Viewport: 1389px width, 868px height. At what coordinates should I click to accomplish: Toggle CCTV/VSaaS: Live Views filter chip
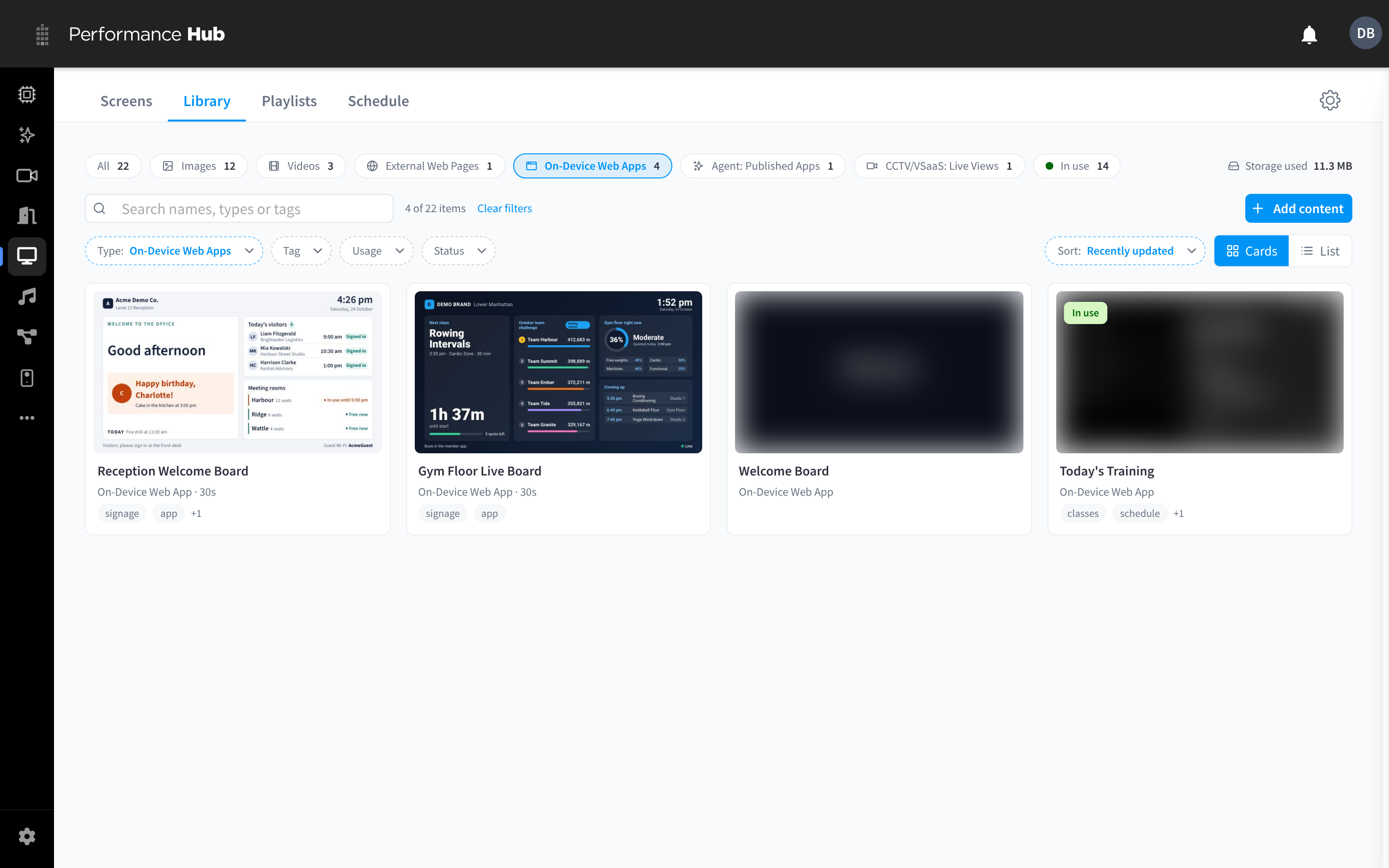(939, 166)
